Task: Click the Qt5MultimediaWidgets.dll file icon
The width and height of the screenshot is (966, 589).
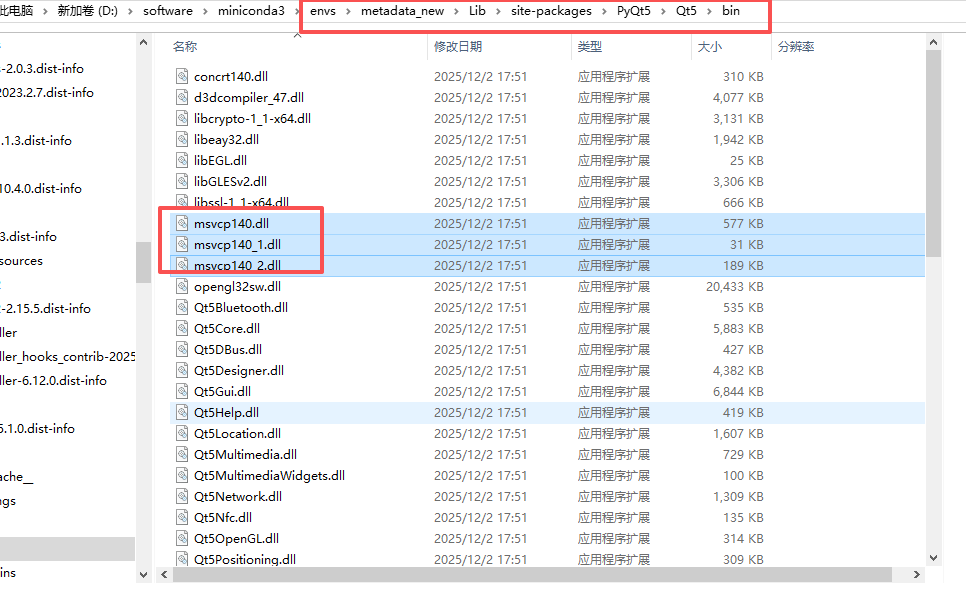Action: (182, 475)
